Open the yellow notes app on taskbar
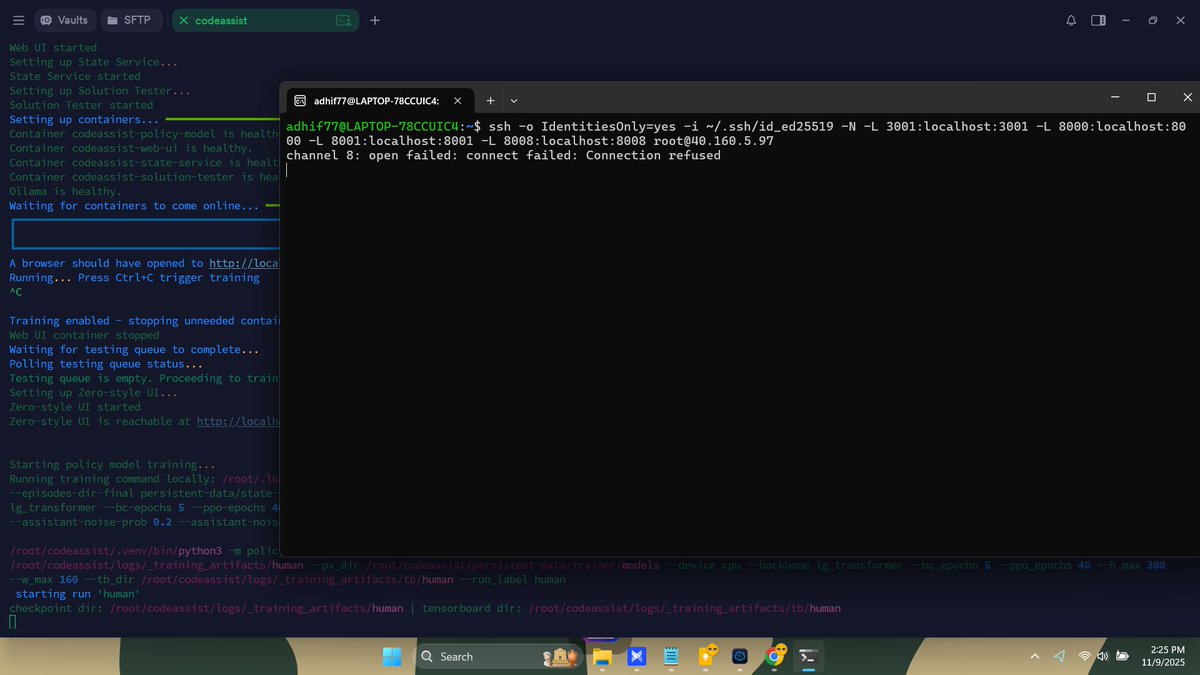 [x=706, y=656]
